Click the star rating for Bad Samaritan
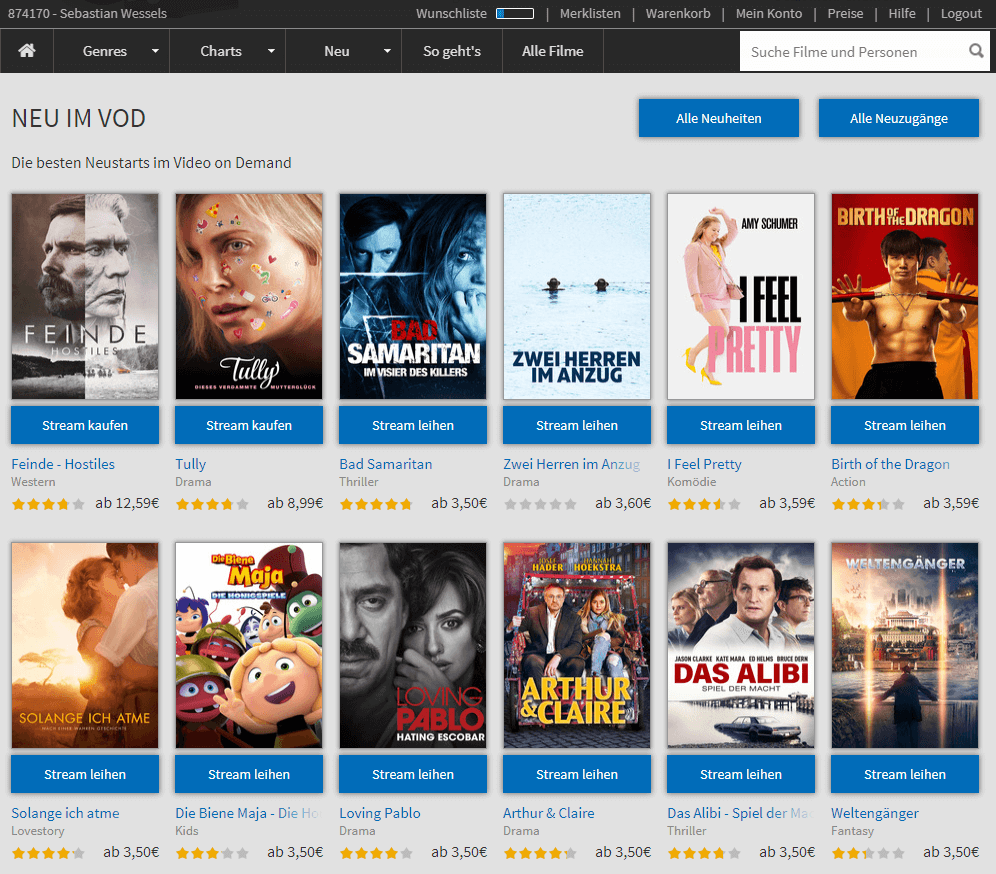 click(x=376, y=504)
